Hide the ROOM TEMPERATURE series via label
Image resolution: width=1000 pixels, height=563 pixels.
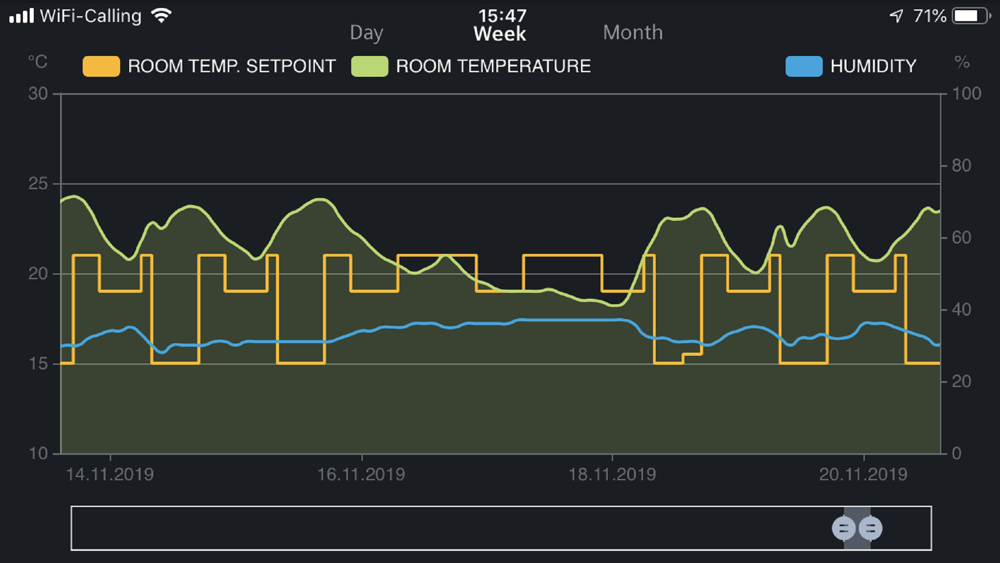493,66
